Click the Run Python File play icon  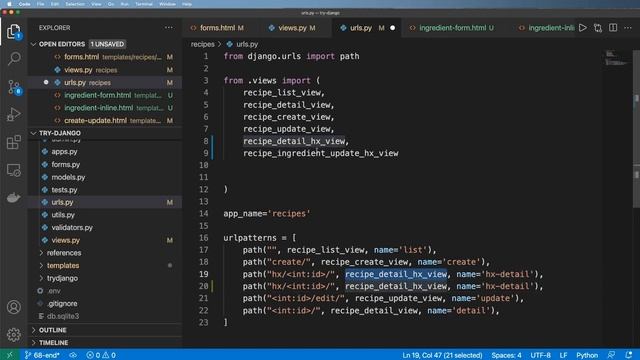(x=582, y=28)
